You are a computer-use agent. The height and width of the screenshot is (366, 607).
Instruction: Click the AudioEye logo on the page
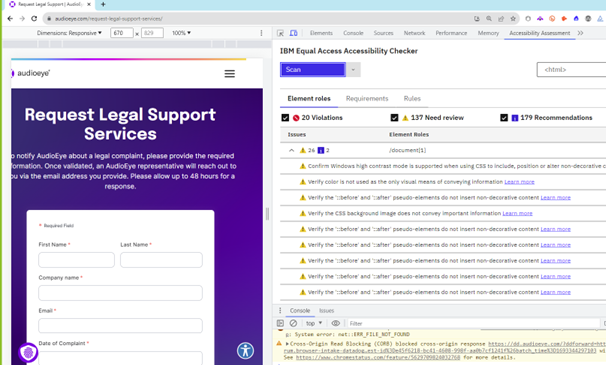click(31, 73)
